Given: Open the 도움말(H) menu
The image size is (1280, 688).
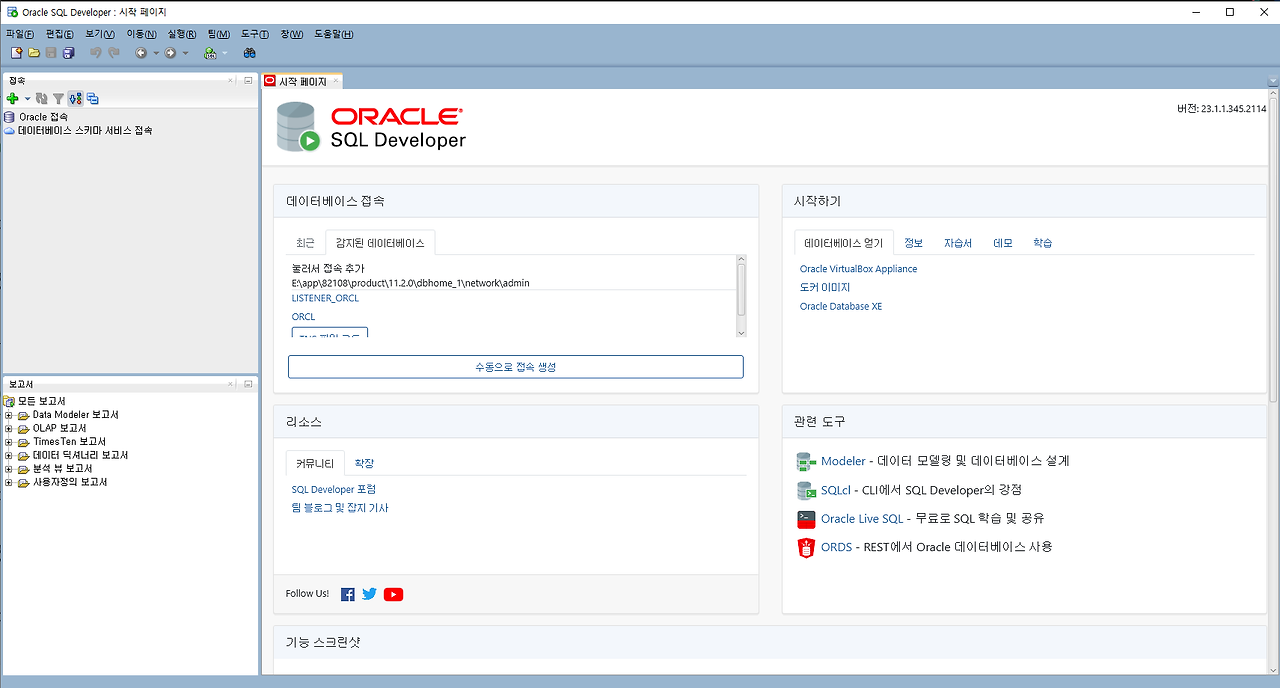Looking at the screenshot, I should click(x=334, y=34).
